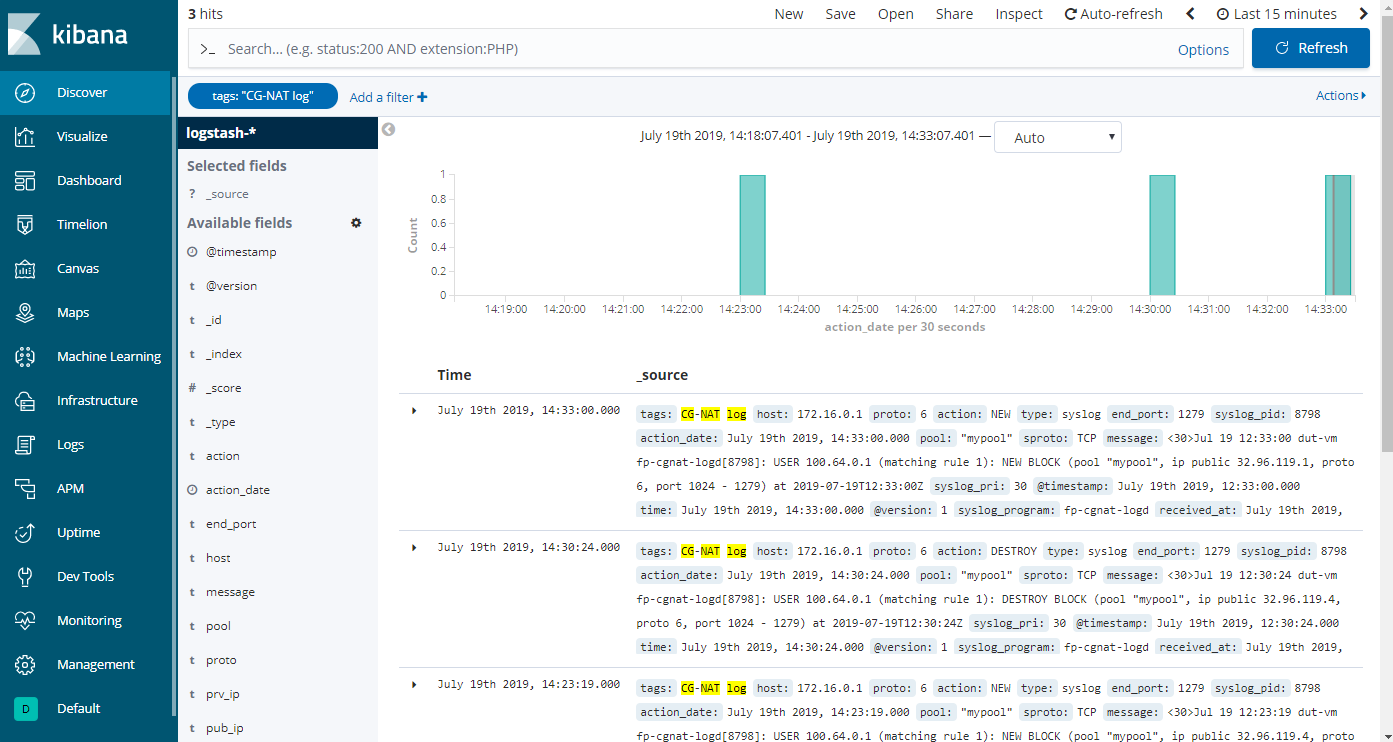The height and width of the screenshot is (742, 1393).
Task: Open the Actions filter menu
Action: [x=1341, y=96]
